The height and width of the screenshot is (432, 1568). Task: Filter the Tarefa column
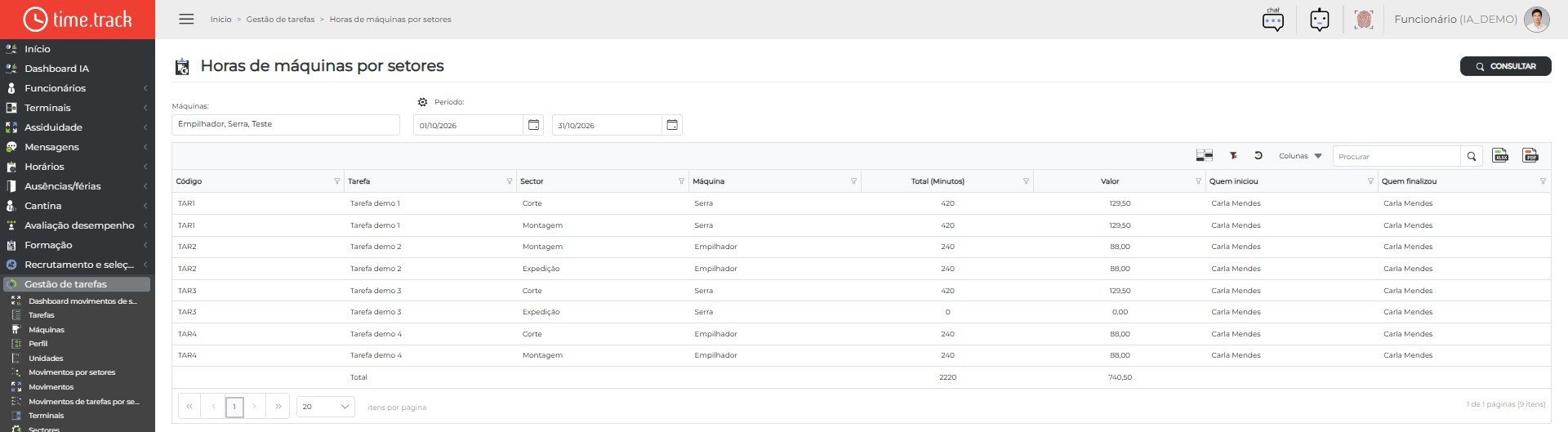509,181
